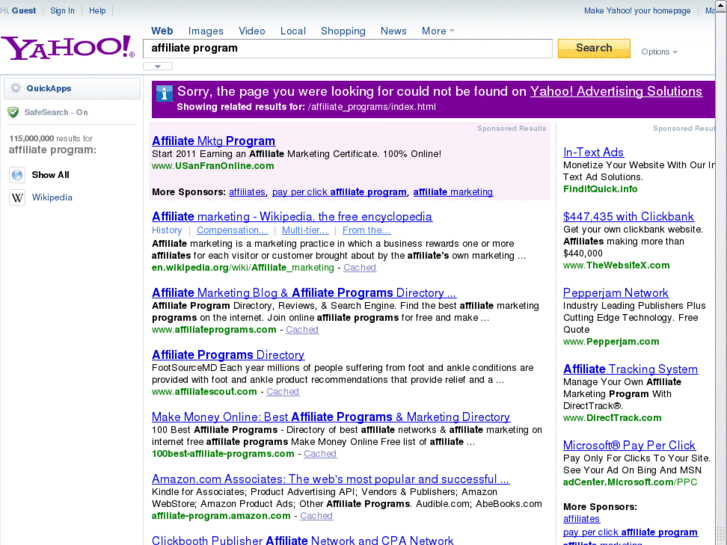Open Clickbooth Publisher Affiliate Network result
The width and height of the screenshot is (727, 545).
[303, 540]
